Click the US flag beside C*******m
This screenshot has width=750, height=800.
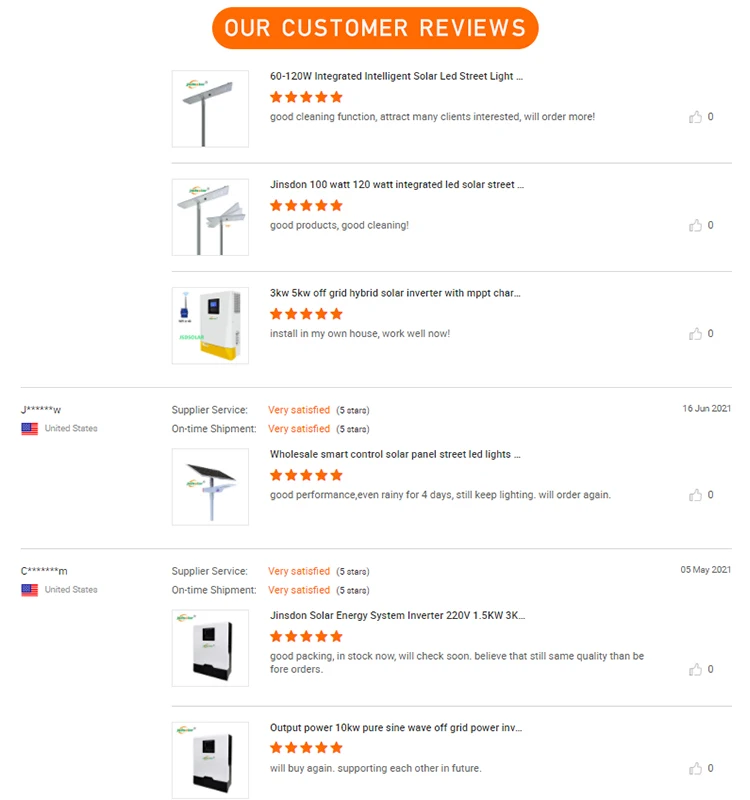30,590
